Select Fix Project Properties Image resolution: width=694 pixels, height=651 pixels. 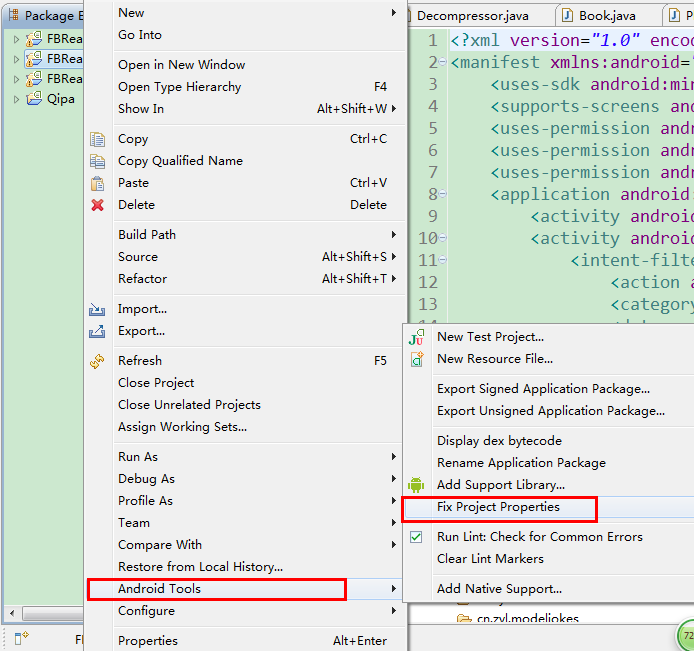coord(498,507)
